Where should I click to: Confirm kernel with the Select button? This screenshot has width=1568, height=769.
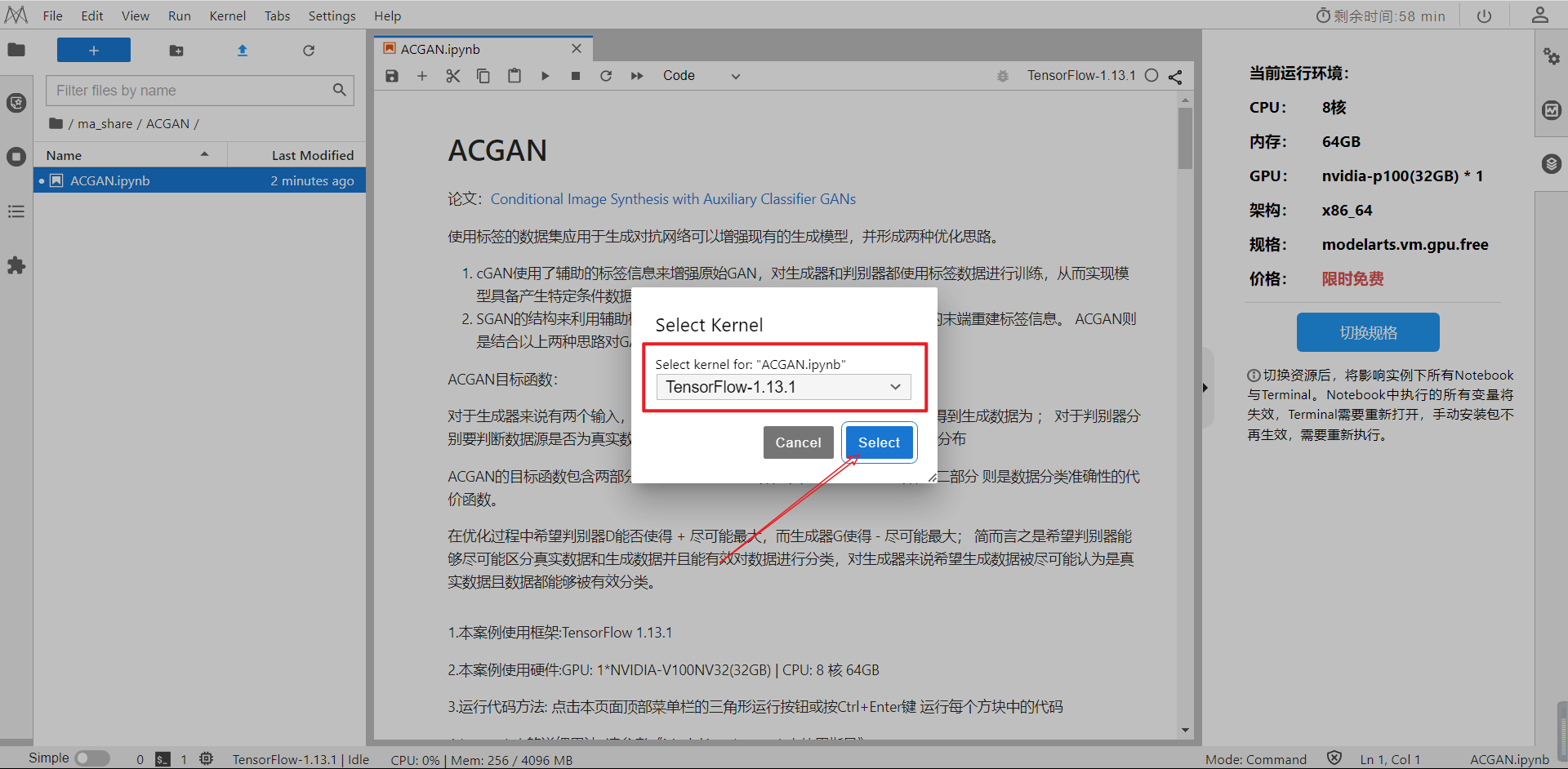point(880,442)
